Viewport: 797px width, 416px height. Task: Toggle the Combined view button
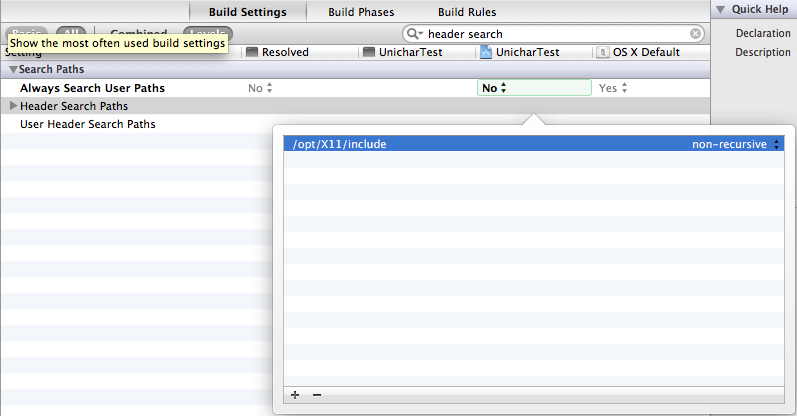pyautogui.click(x=138, y=34)
